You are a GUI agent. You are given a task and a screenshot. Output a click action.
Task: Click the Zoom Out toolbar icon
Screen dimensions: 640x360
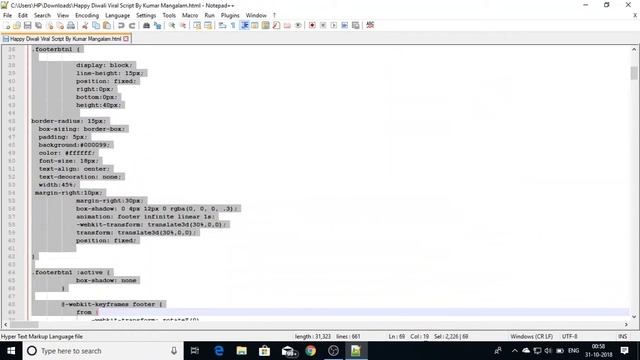coord(182,25)
